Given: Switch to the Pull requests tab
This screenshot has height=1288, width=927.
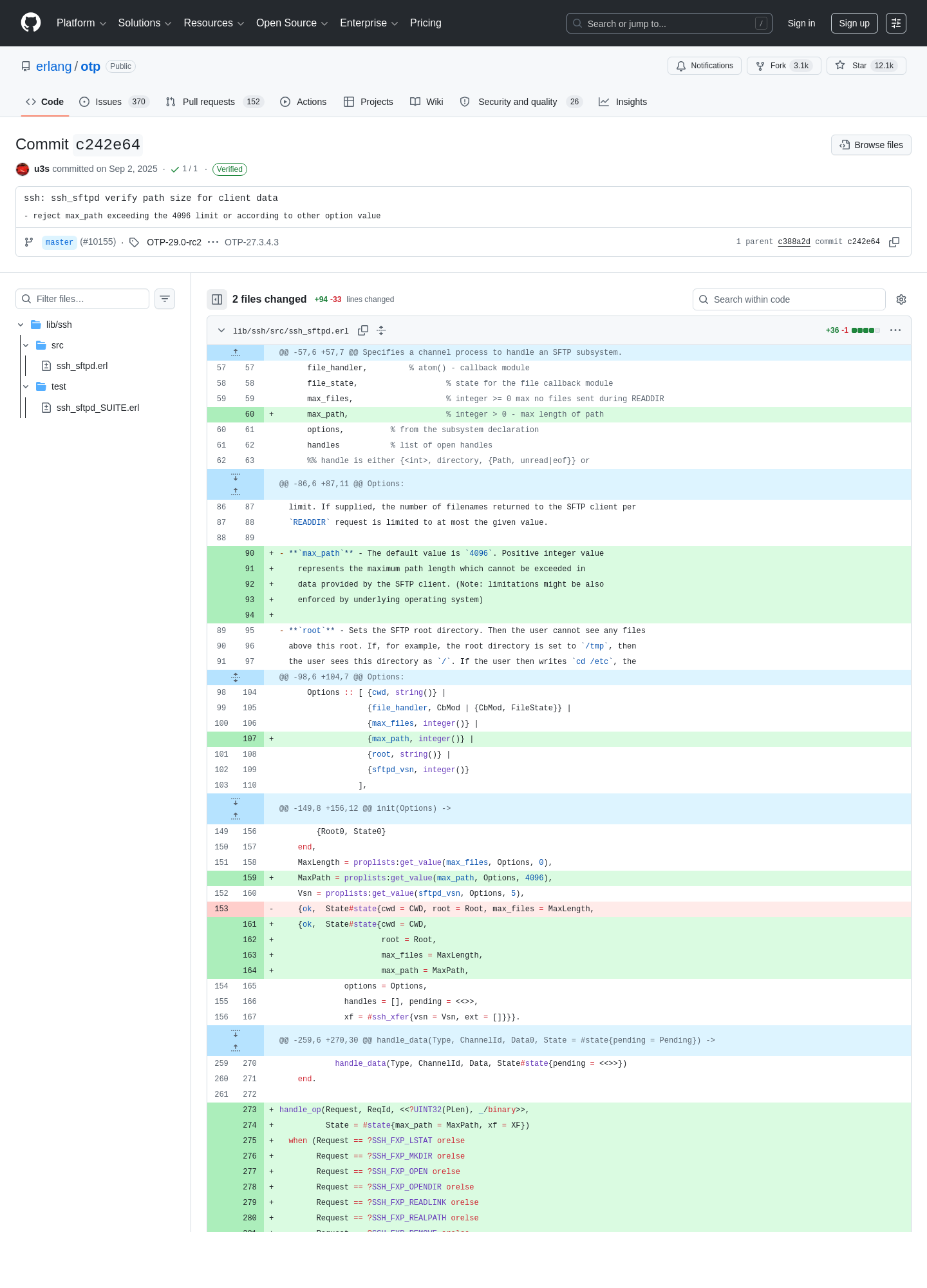Looking at the screenshot, I should coord(214,102).
